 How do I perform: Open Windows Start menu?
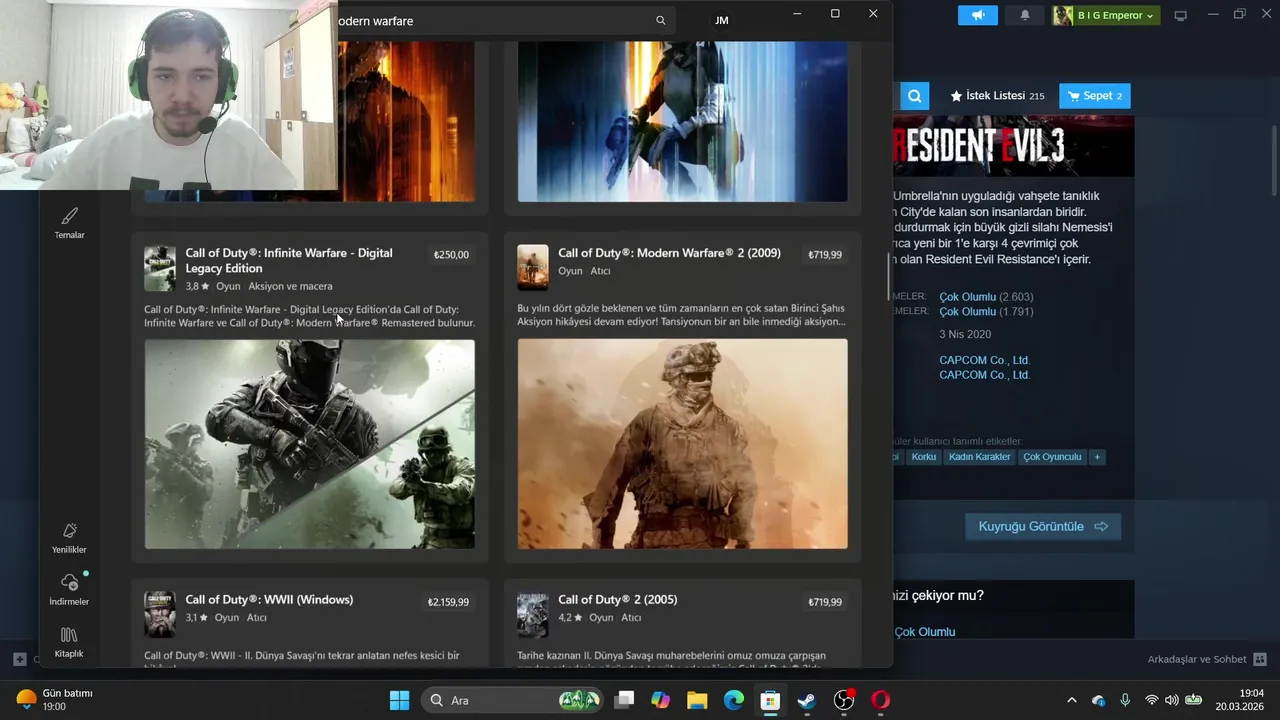[399, 700]
